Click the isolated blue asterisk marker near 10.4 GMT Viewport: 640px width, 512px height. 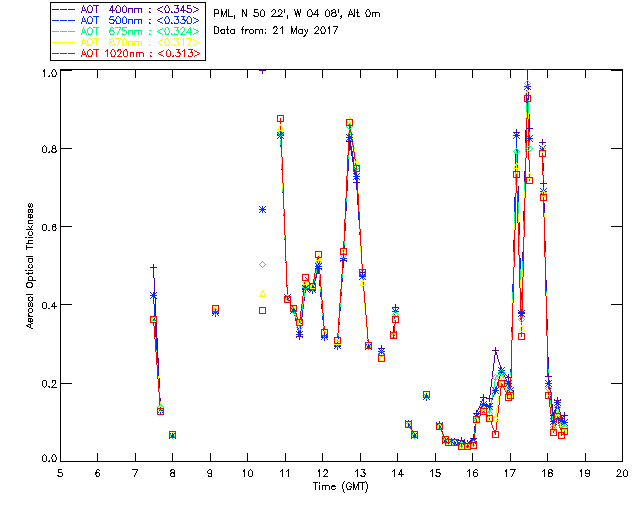tap(262, 209)
